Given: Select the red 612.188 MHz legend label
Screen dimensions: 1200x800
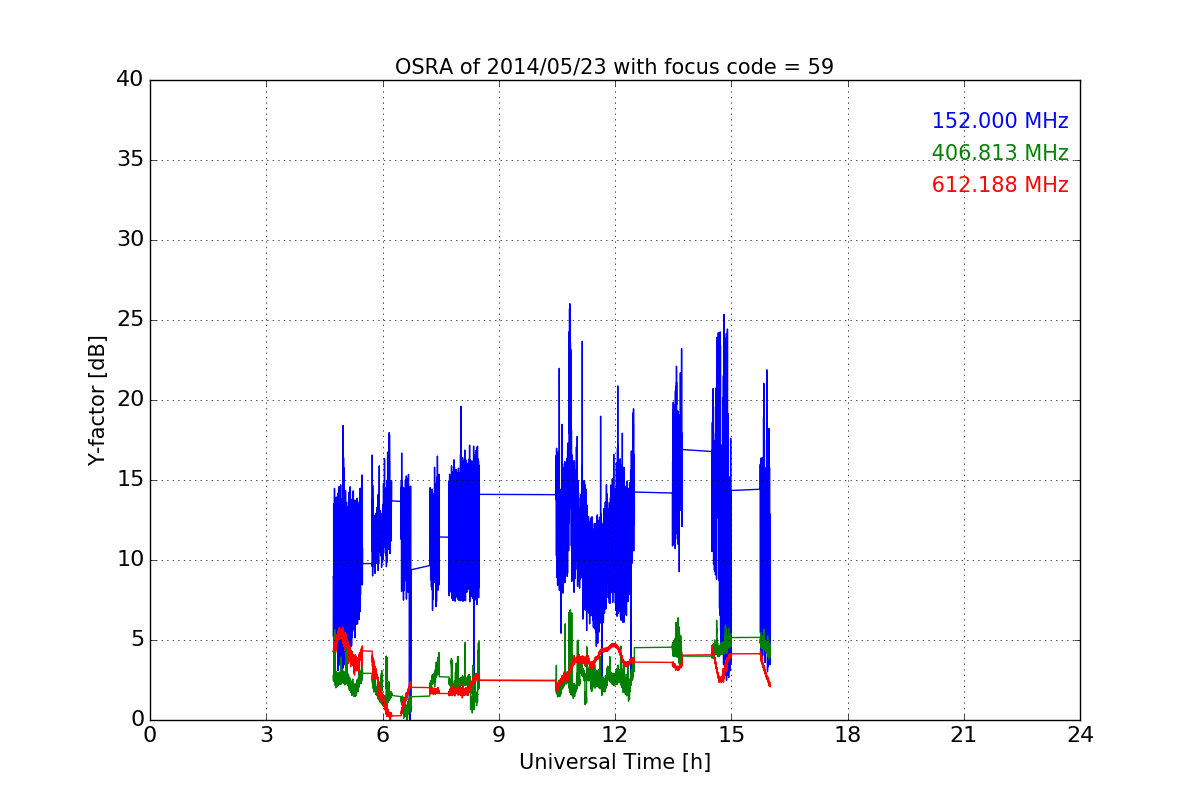Looking at the screenshot, I should point(1000,185).
